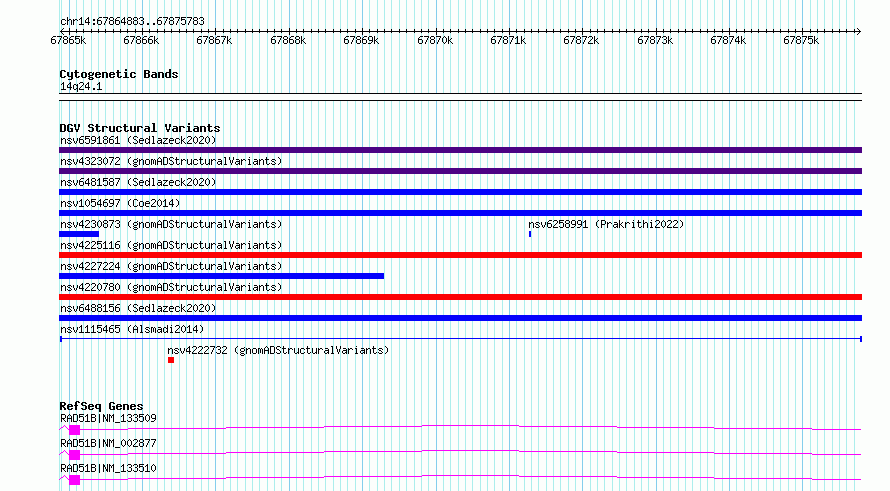Click the 67865k ruler tick label

[68, 40]
